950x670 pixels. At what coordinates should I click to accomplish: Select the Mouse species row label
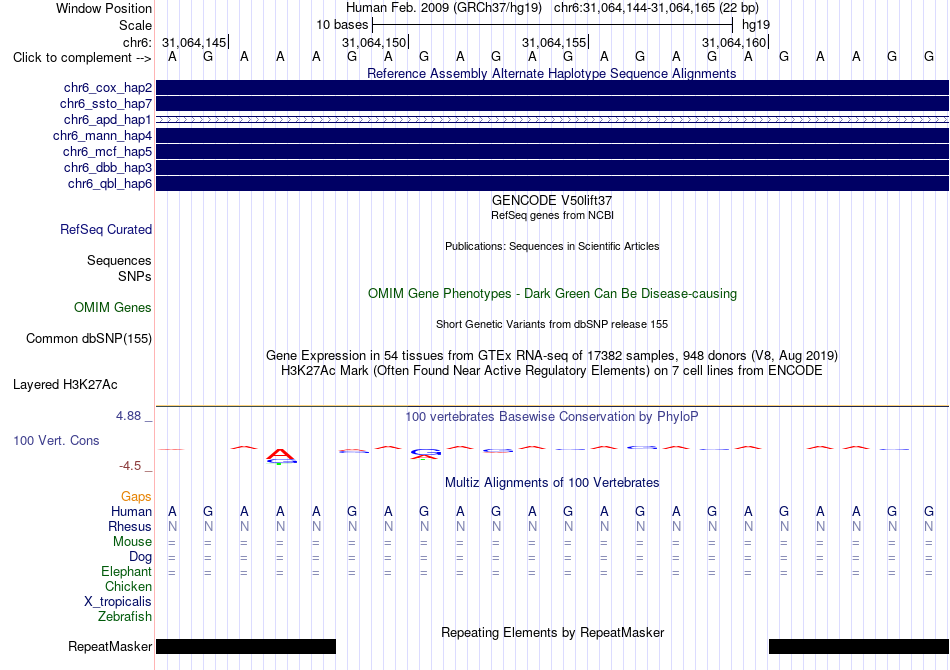132,542
